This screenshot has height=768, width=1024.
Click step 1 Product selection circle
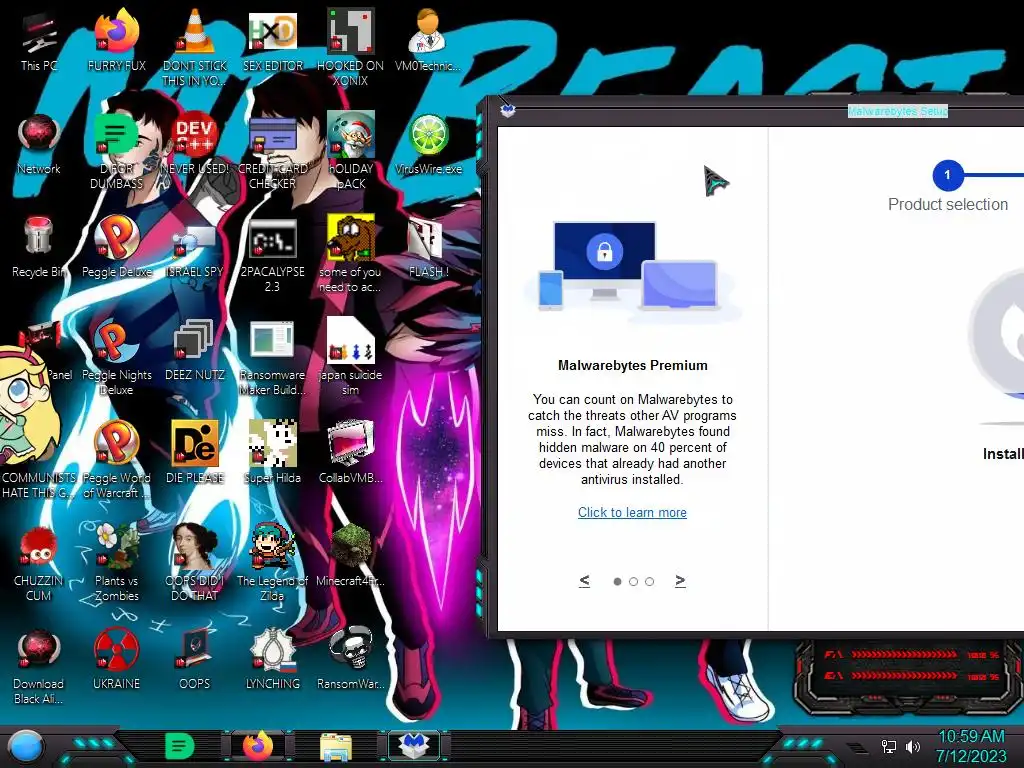click(x=948, y=175)
